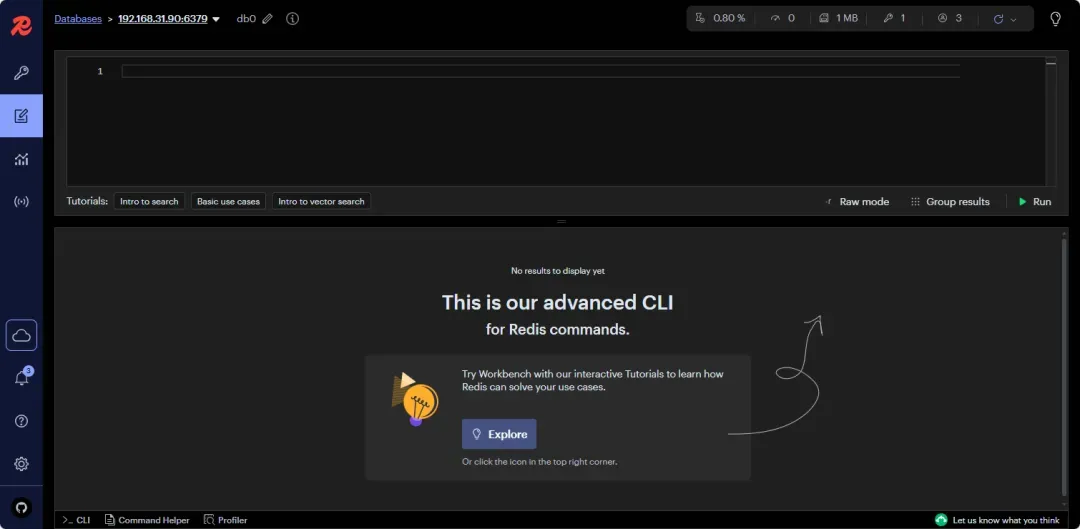
Task: Click the total keys stat showing 1
Action: click(895, 19)
